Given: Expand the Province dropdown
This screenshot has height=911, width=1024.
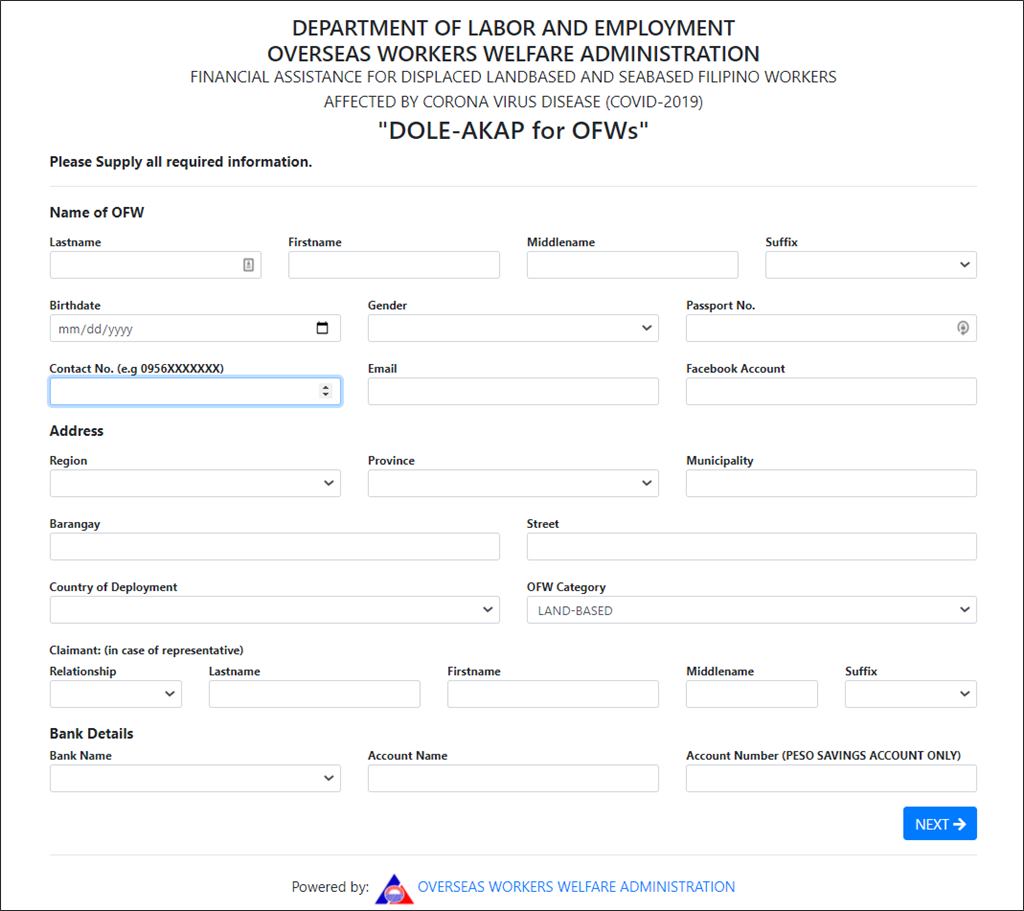Looking at the screenshot, I should click(513, 483).
